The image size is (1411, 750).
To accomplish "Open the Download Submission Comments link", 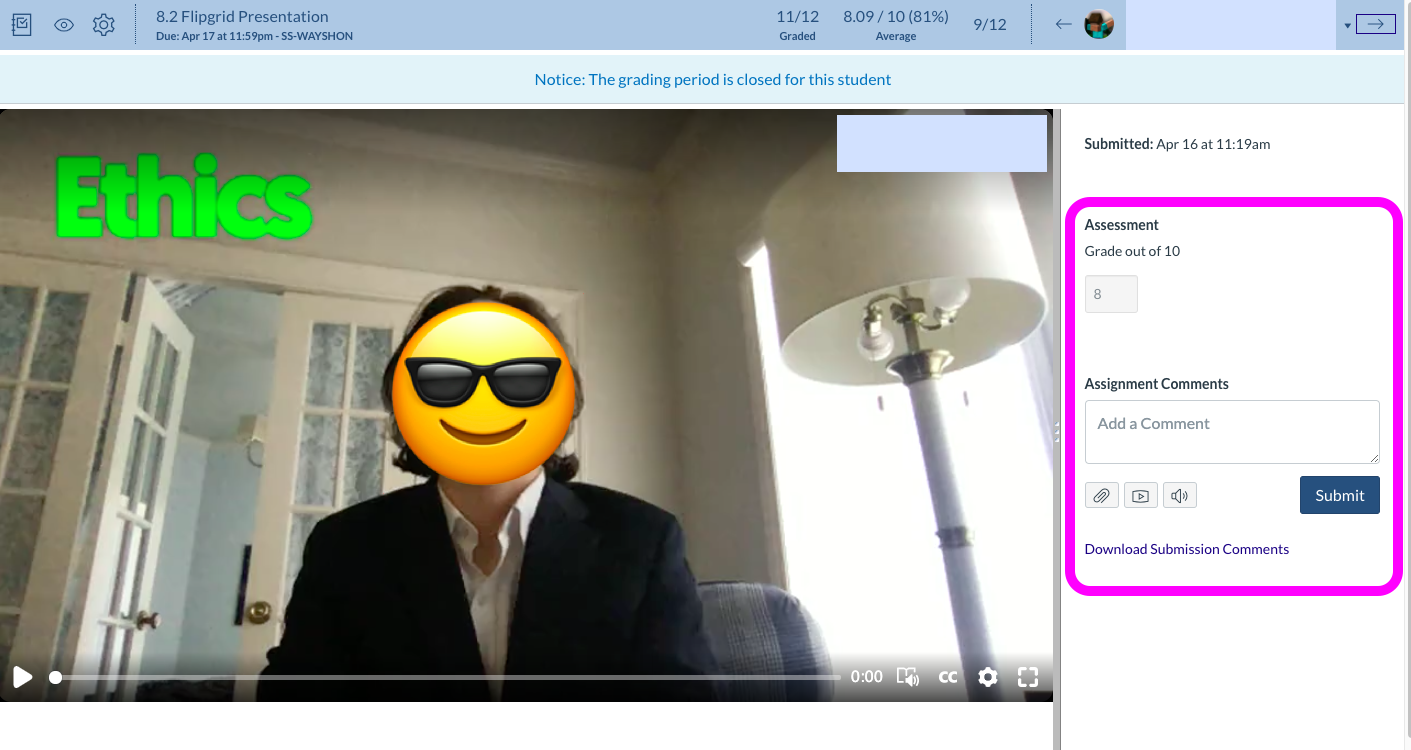I will point(1186,548).
